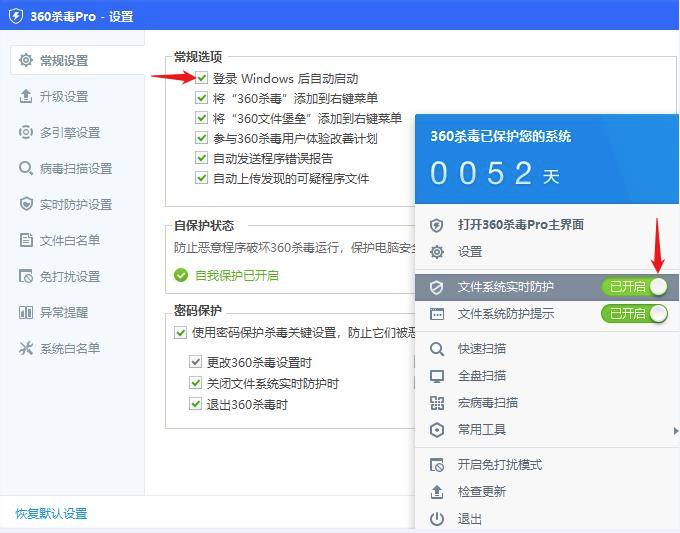
Task: Uncheck 退出360杀毒时 password protection checkbox
Action: pos(196,404)
